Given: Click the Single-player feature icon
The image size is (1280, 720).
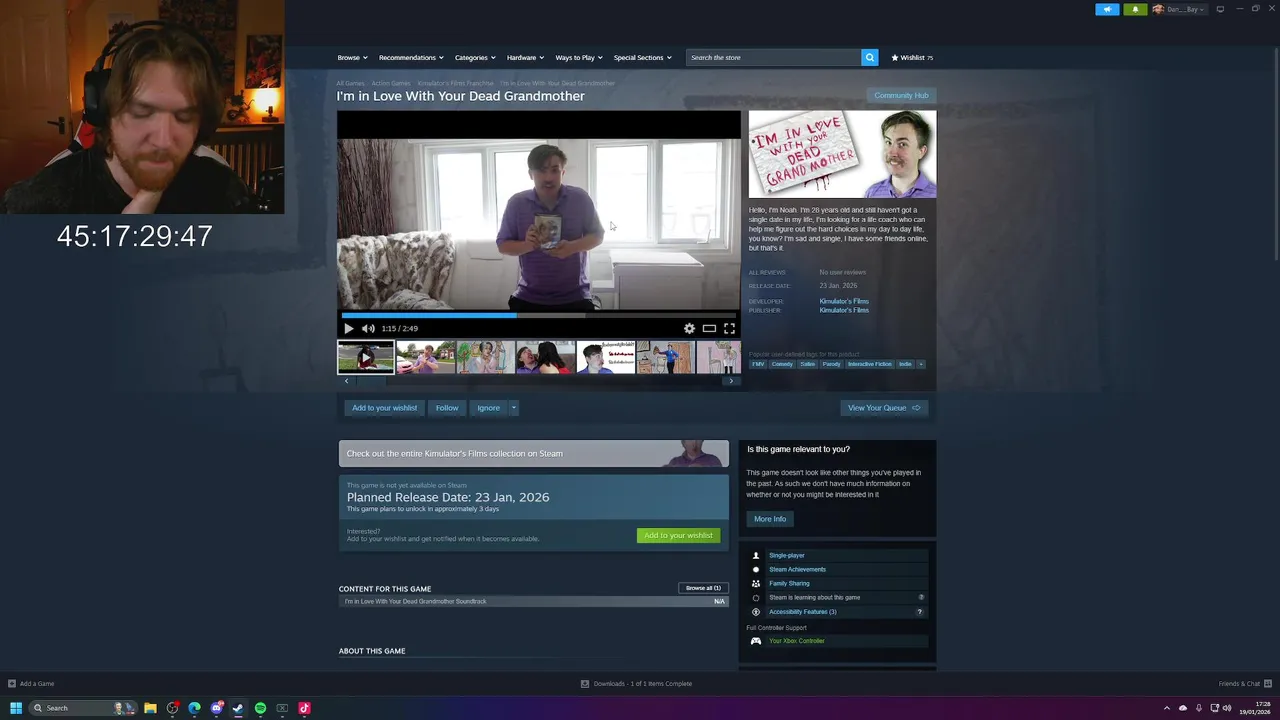Looking at the screenshot, I should (756, 555).
